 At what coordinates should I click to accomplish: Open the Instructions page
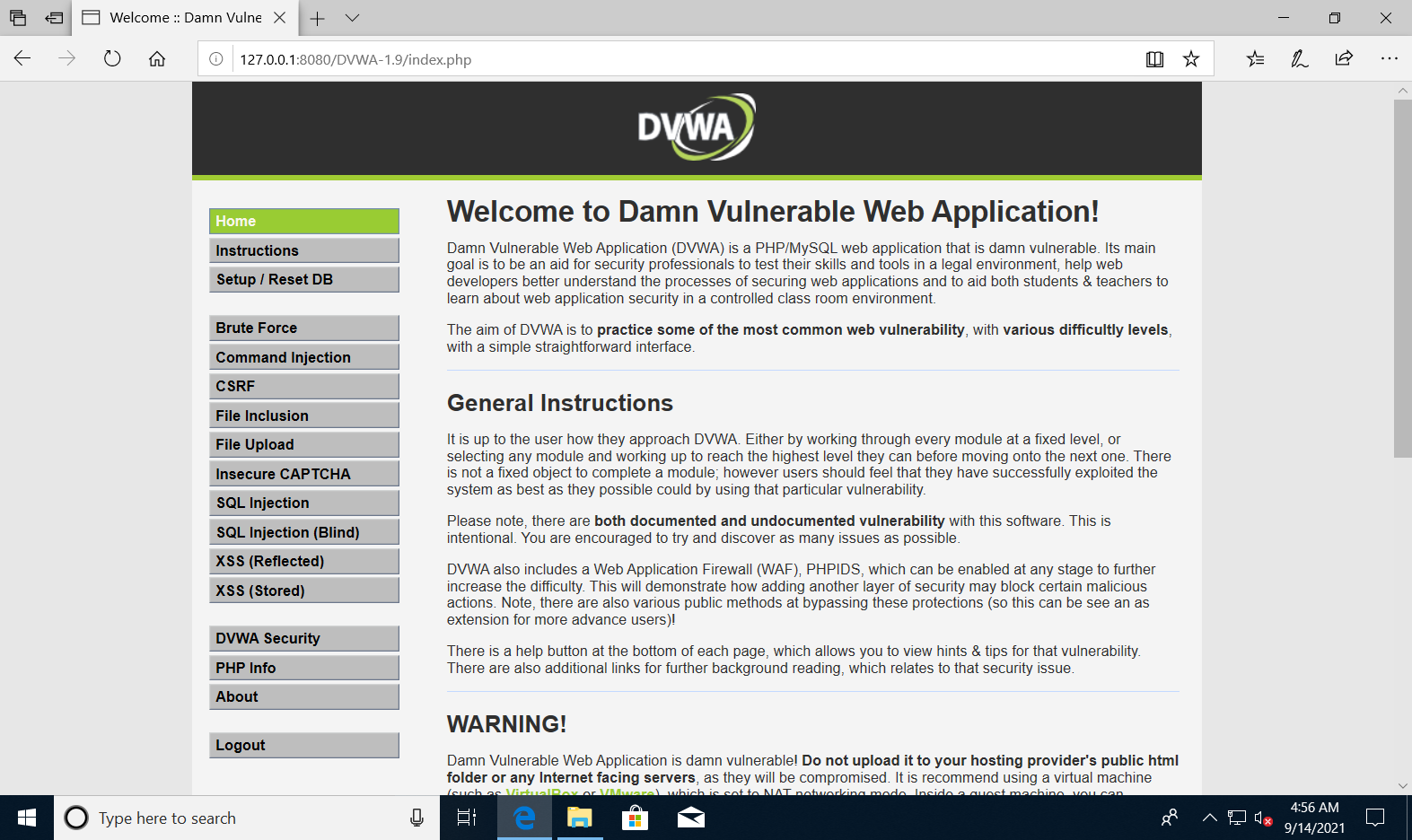(304, 250)
